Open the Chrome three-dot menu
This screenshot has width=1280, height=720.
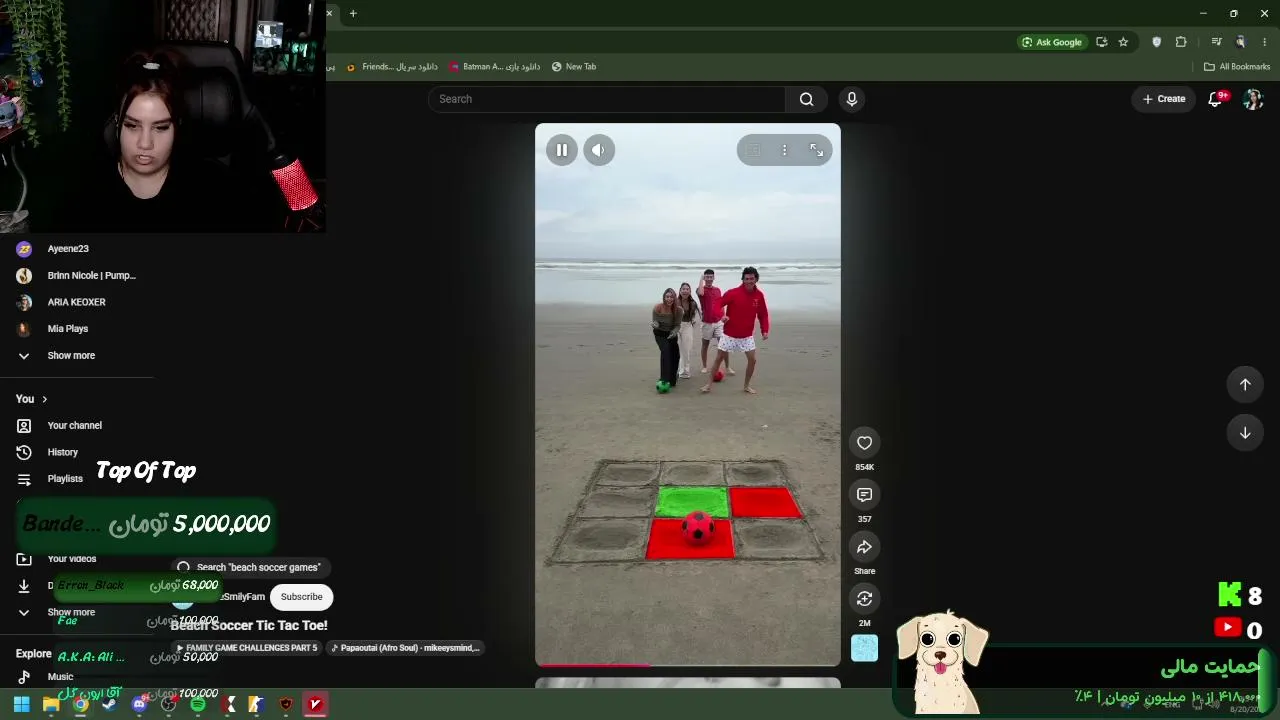(x=1265, y=42)
